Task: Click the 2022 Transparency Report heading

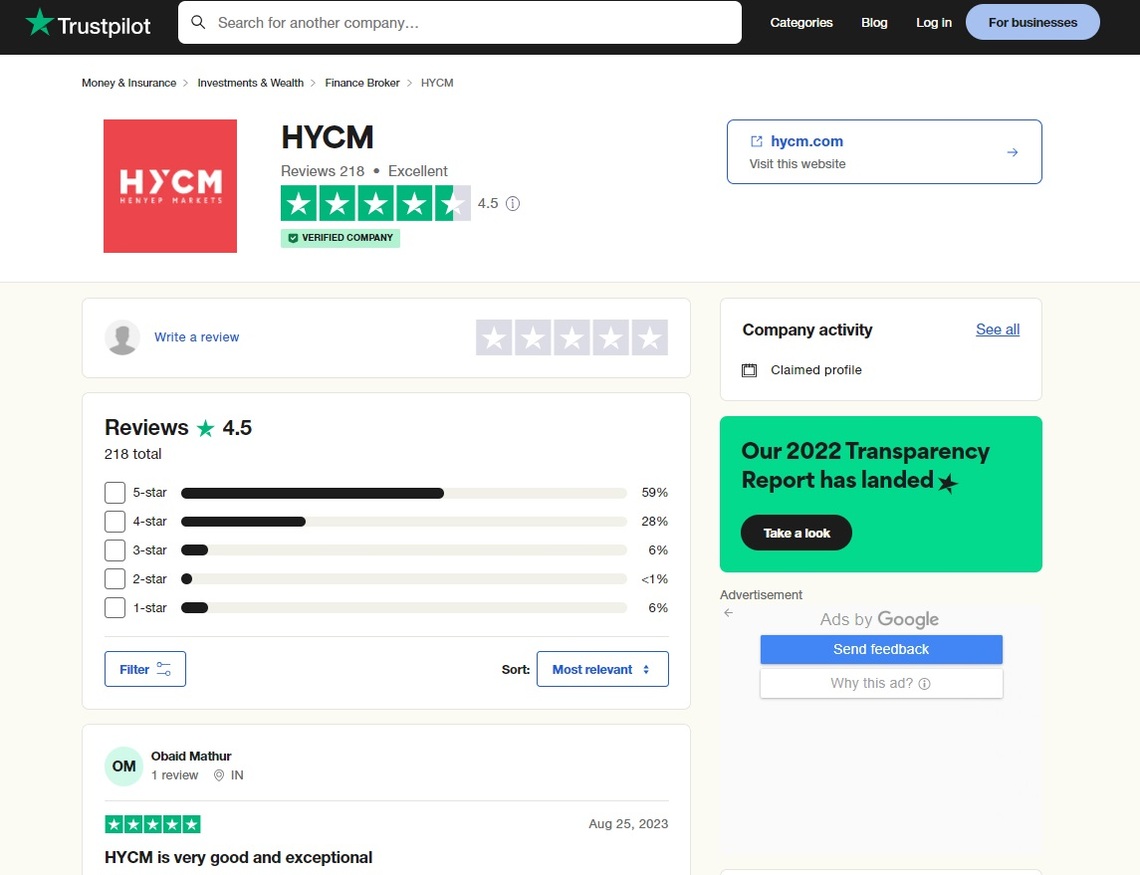Action: pos(865,466)
